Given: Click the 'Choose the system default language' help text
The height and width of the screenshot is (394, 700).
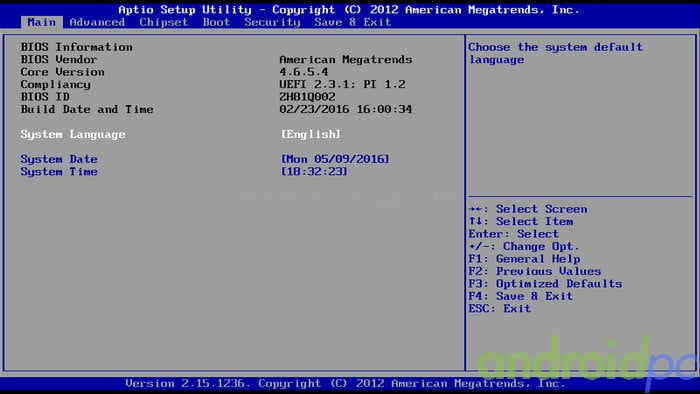Looking at the screenshot, I should coord(555,54).
